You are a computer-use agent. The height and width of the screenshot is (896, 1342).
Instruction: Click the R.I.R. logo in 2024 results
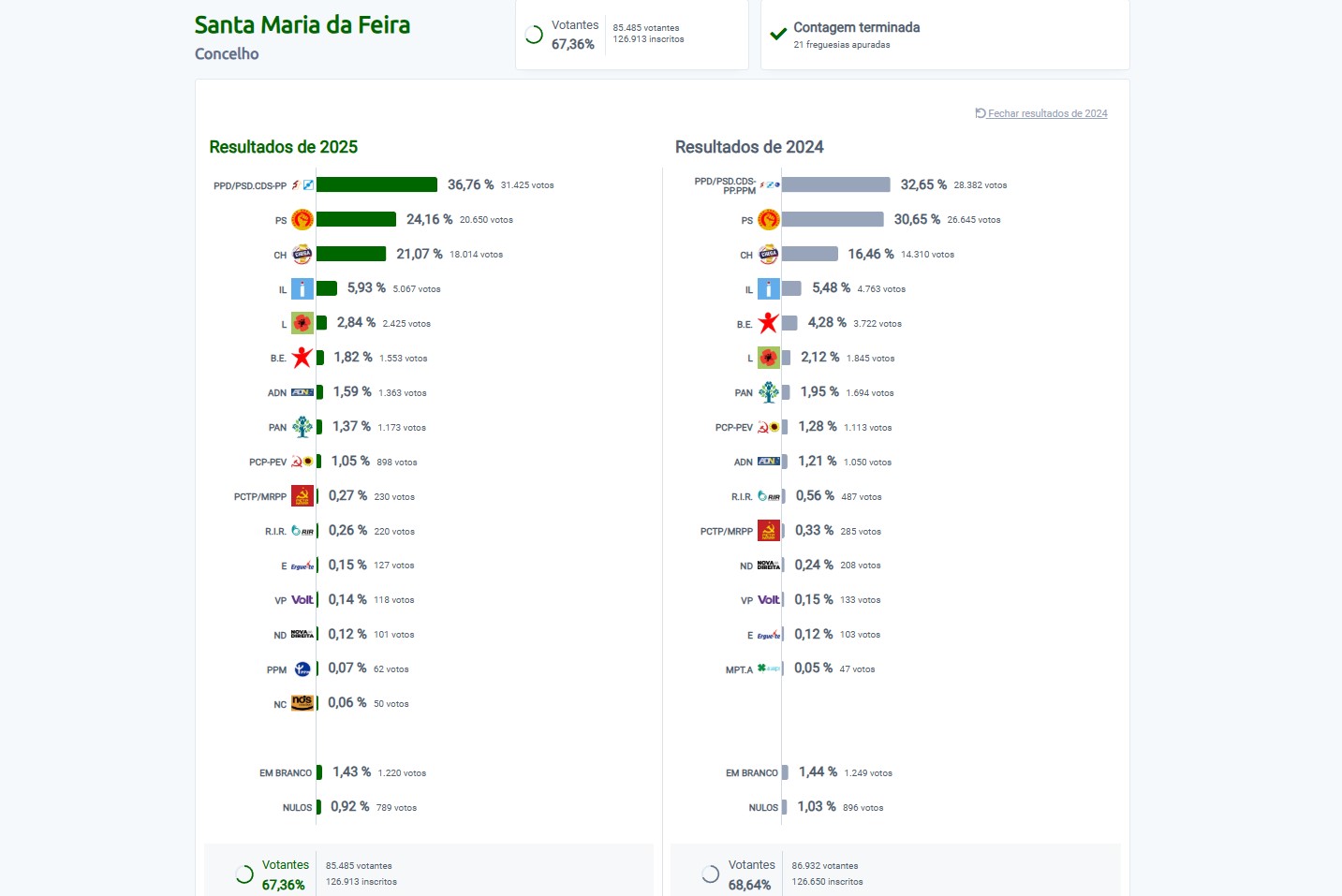(x=768, y=496)
